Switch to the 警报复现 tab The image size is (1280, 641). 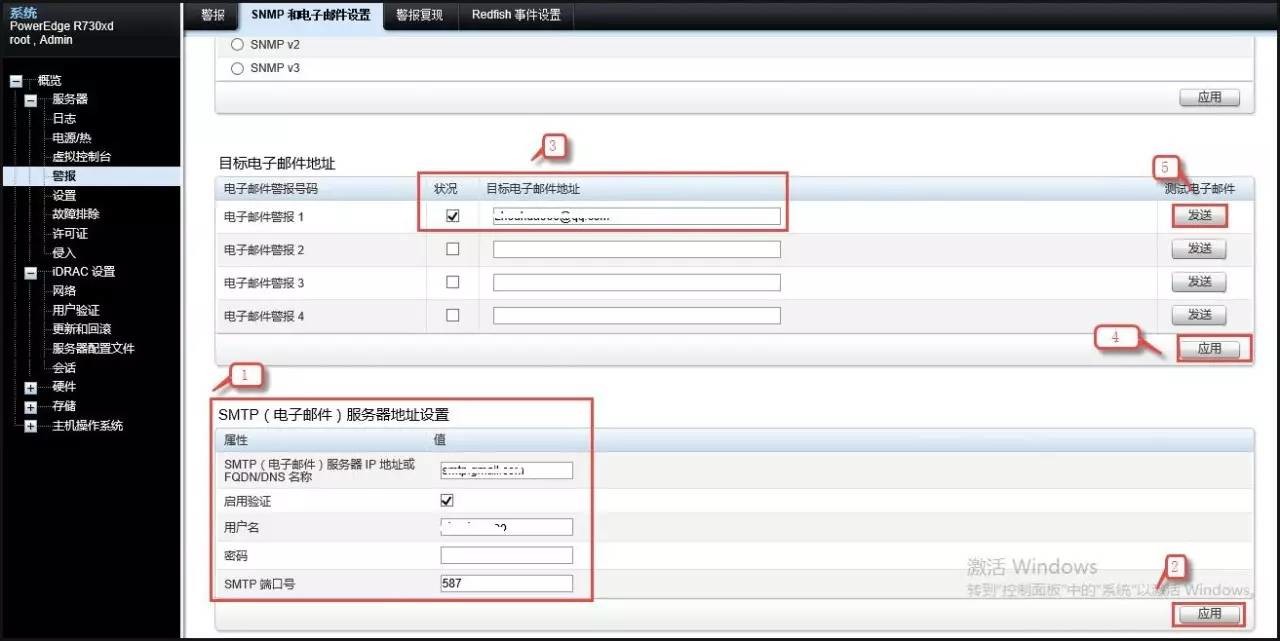419,15
